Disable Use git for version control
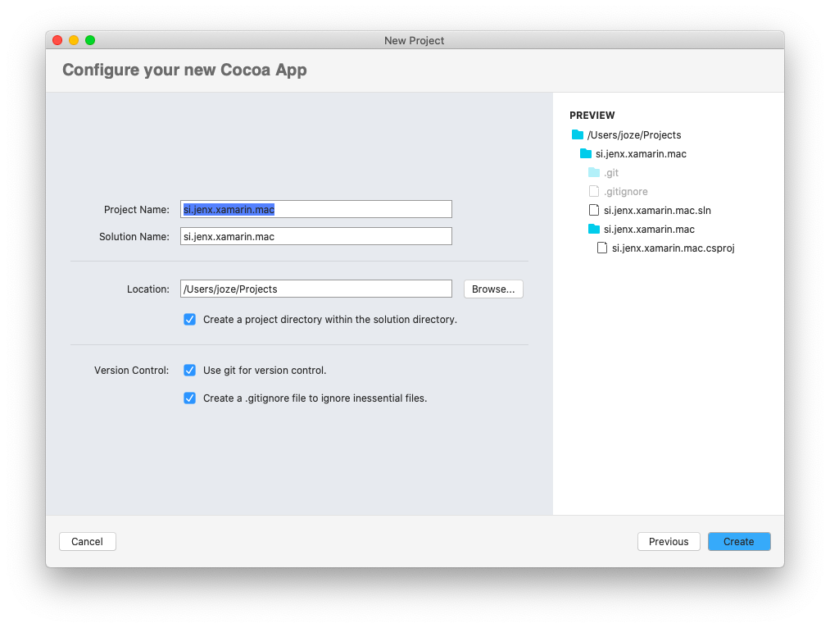 [190, 370]
